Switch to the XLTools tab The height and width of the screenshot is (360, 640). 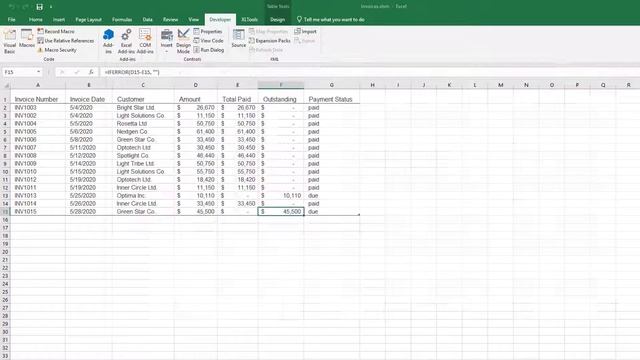249,20
